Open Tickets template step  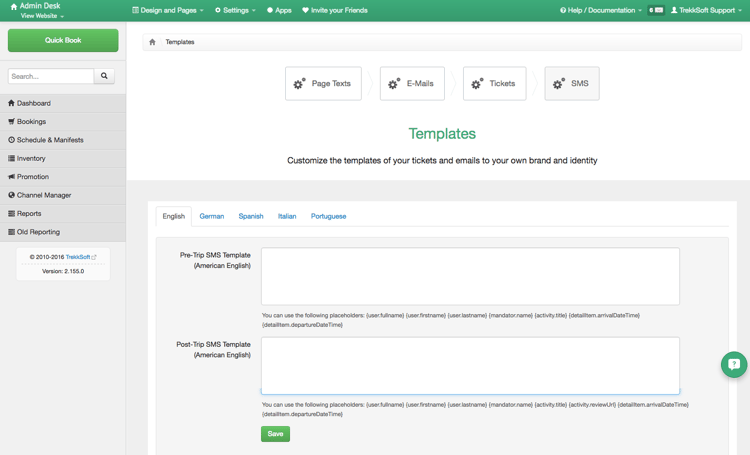tap(494, 84)
